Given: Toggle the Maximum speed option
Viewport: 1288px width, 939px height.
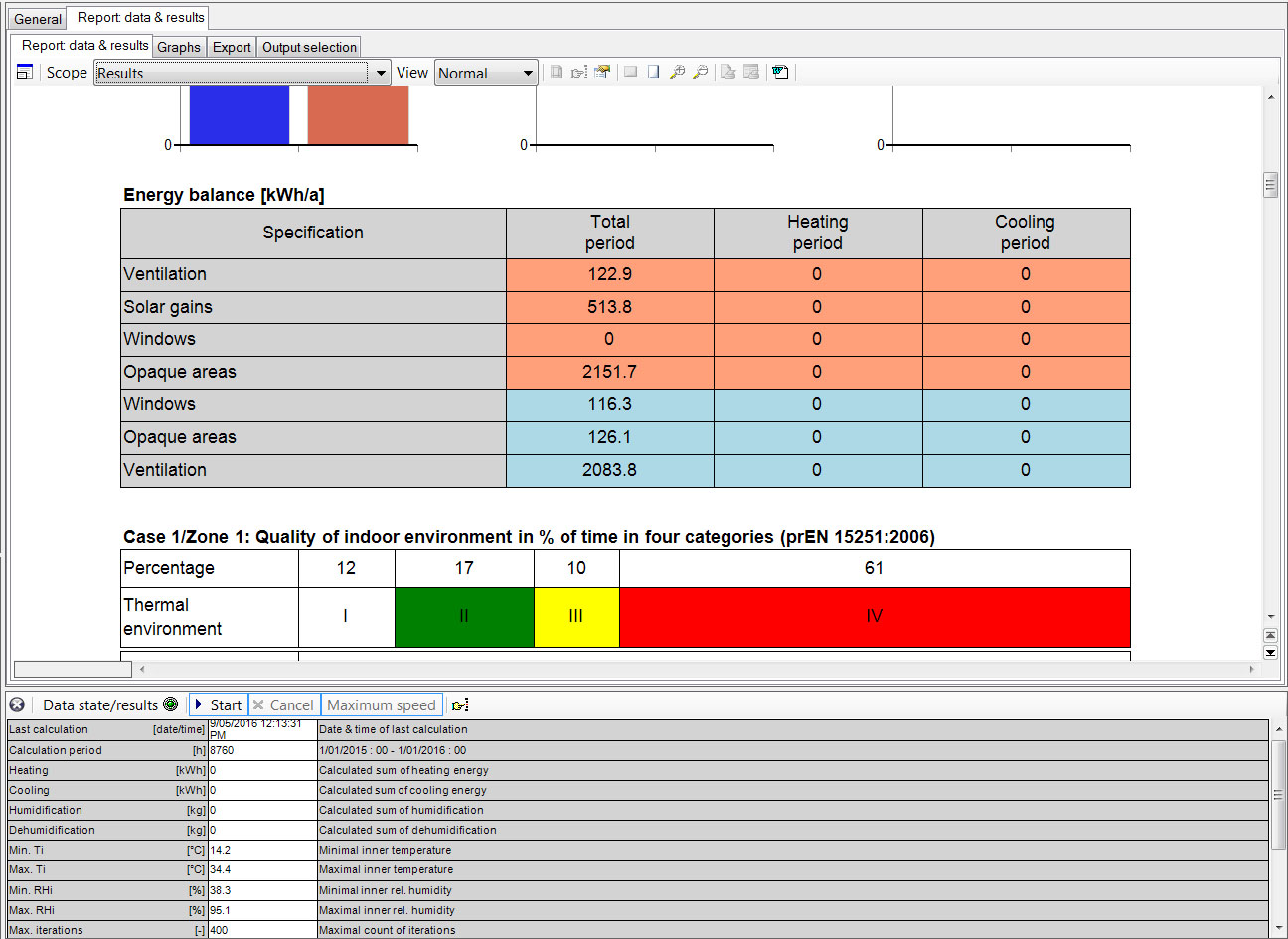Looking at the screenshot, I should [382, 705].
